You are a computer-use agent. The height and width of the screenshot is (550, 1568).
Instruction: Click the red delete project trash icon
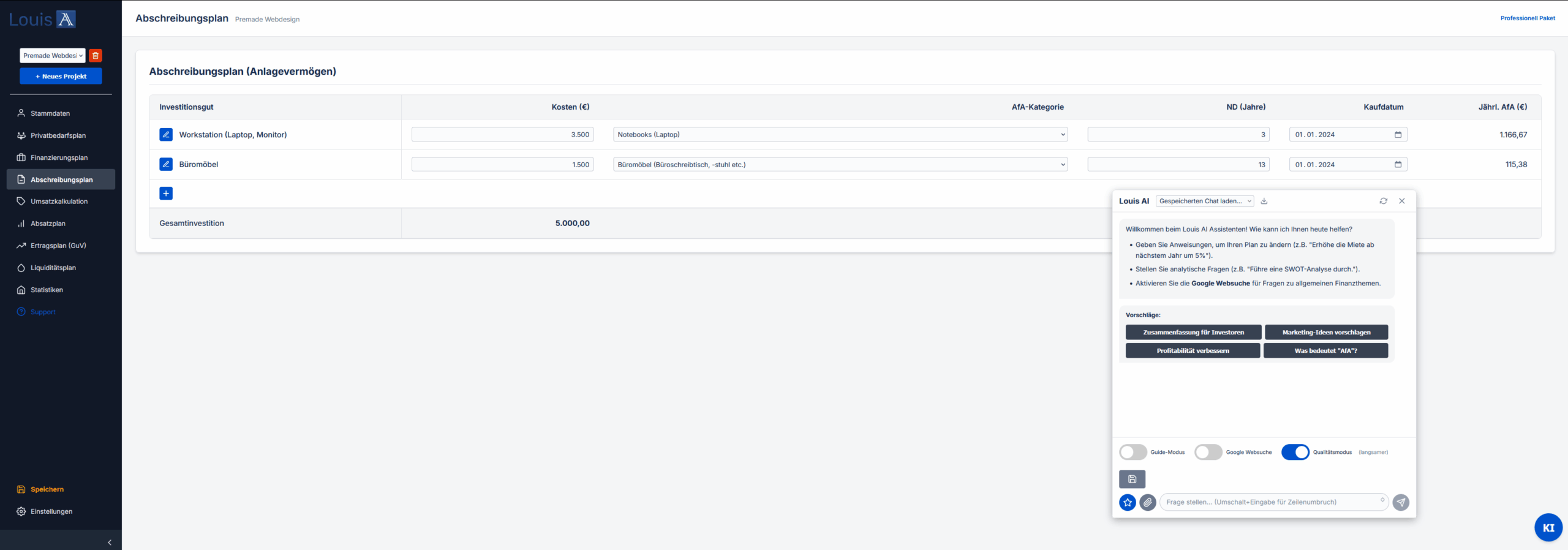tap(96, 56)
